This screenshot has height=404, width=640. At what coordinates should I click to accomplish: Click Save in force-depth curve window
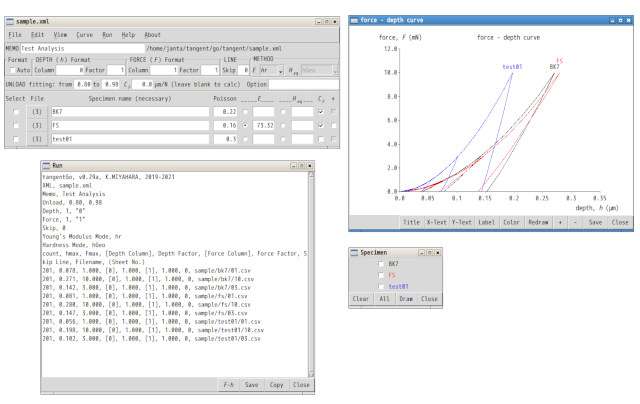pyautogui.click(x=595, y=222)
